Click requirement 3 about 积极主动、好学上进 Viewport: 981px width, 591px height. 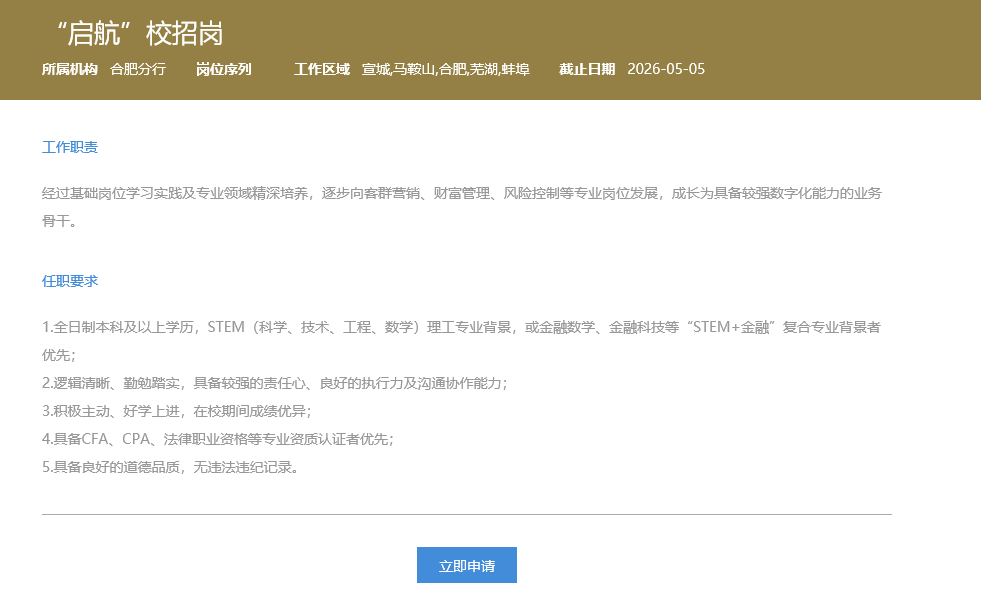[176, 411]
